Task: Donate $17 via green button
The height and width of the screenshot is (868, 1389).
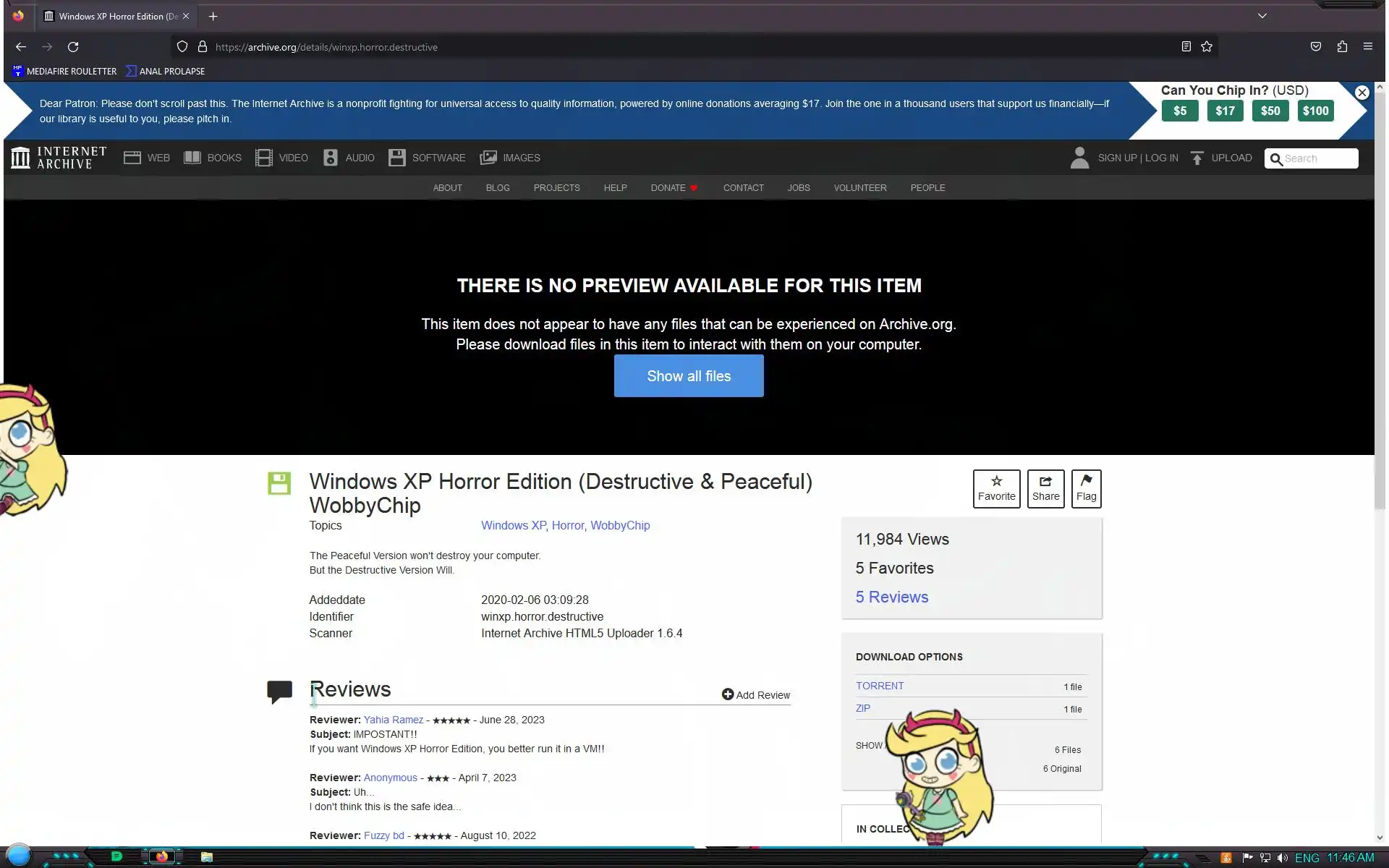Action: (1225, 111)
